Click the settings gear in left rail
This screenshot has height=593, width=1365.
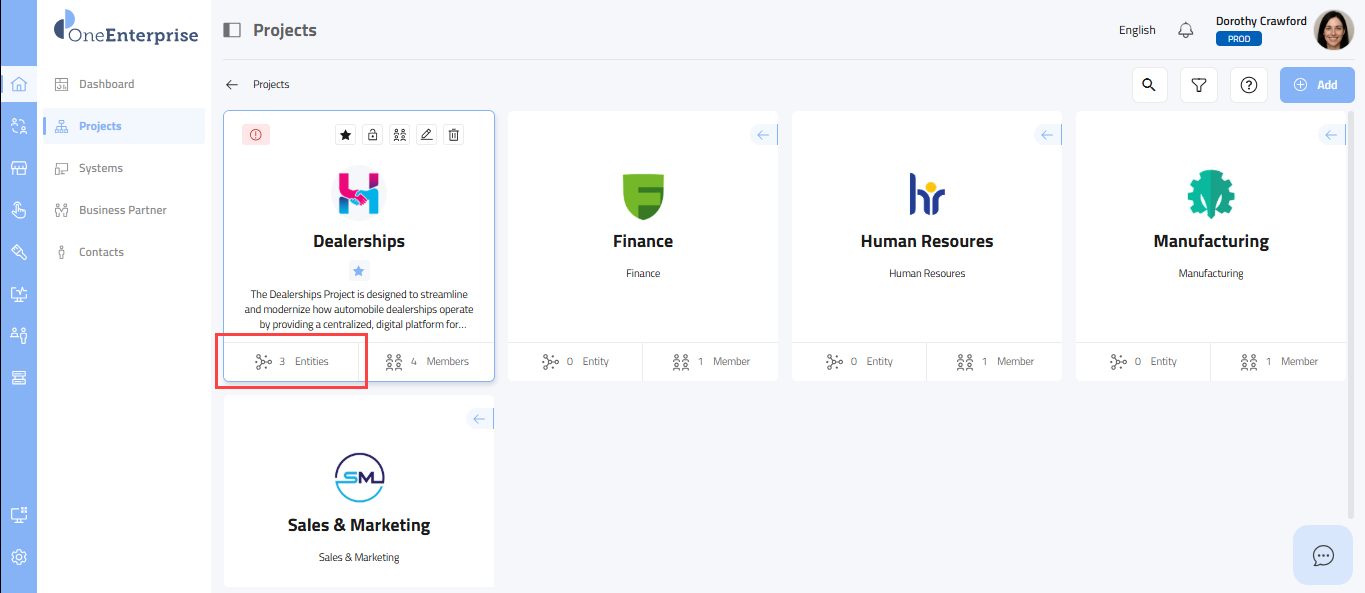pos(18,557)
